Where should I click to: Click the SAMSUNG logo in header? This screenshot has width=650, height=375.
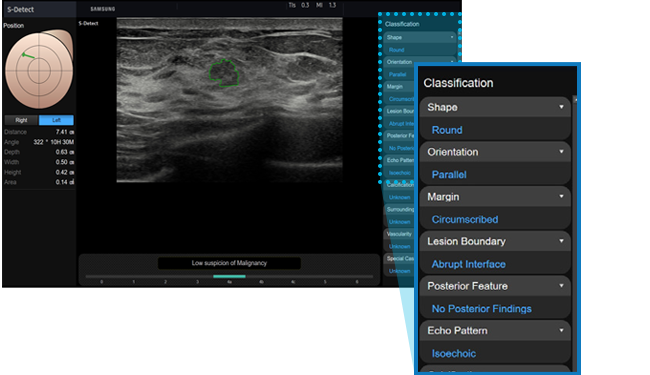click(x=103, y=9)
